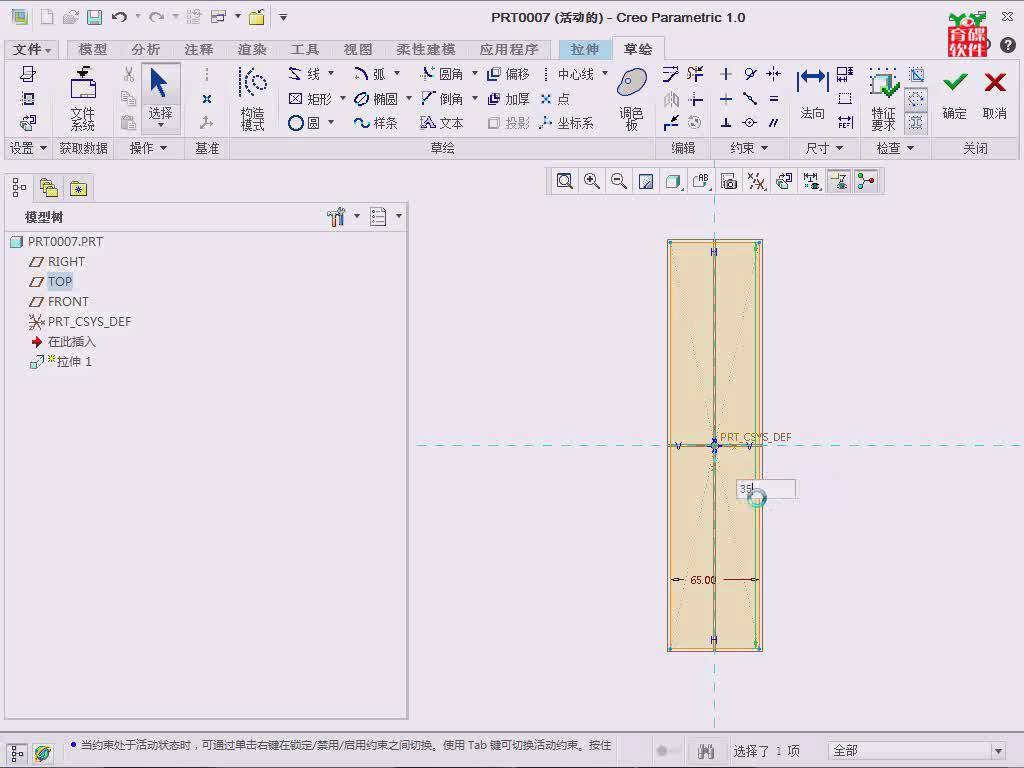Image resolution: width=1024 pixels, height=768 pixels.
Task: Toggle Highlight Open Ends, middle 检查 icon
Action: (916, 99)
